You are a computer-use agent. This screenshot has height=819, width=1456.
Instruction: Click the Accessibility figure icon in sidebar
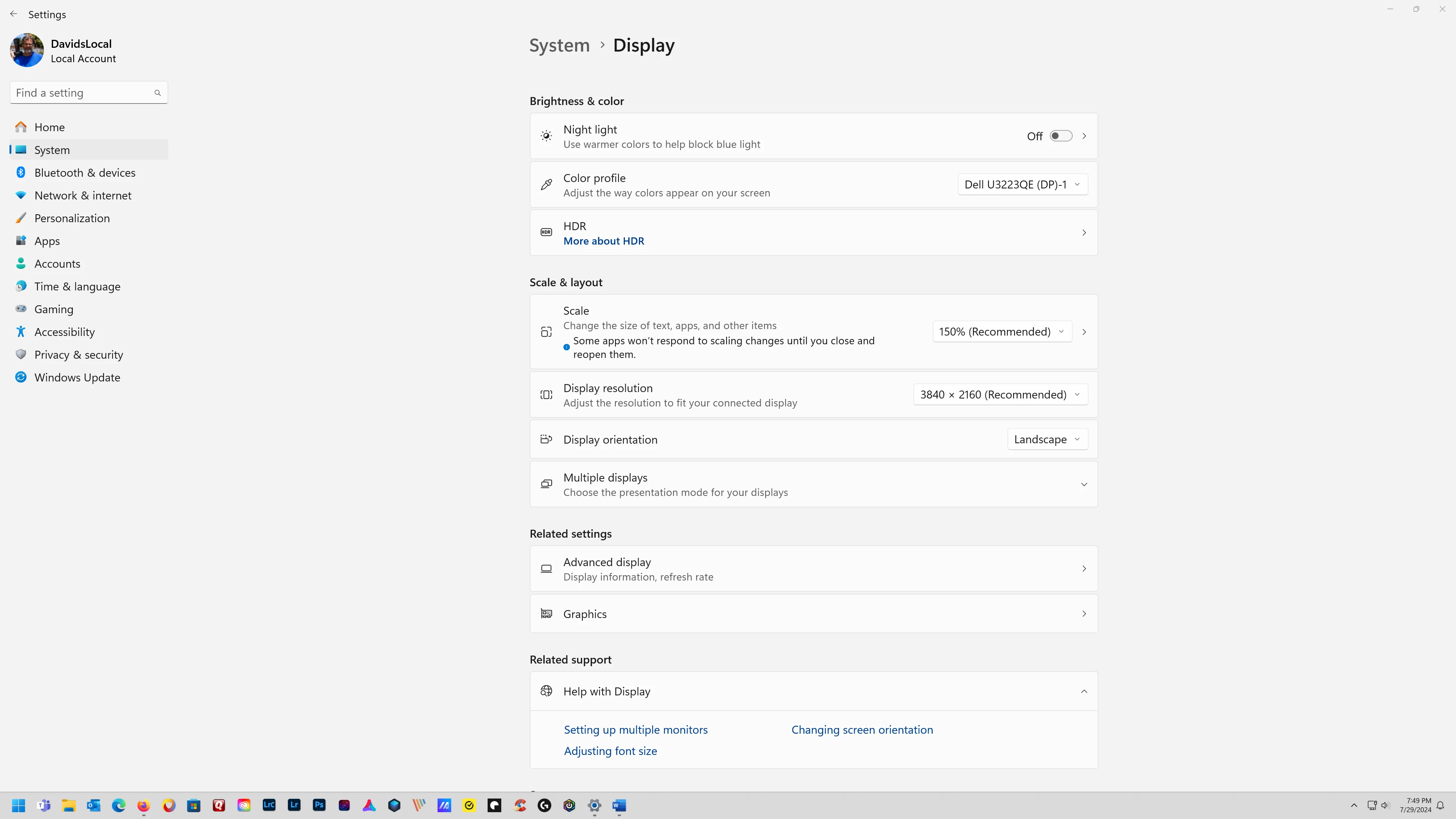pos(21,332)
